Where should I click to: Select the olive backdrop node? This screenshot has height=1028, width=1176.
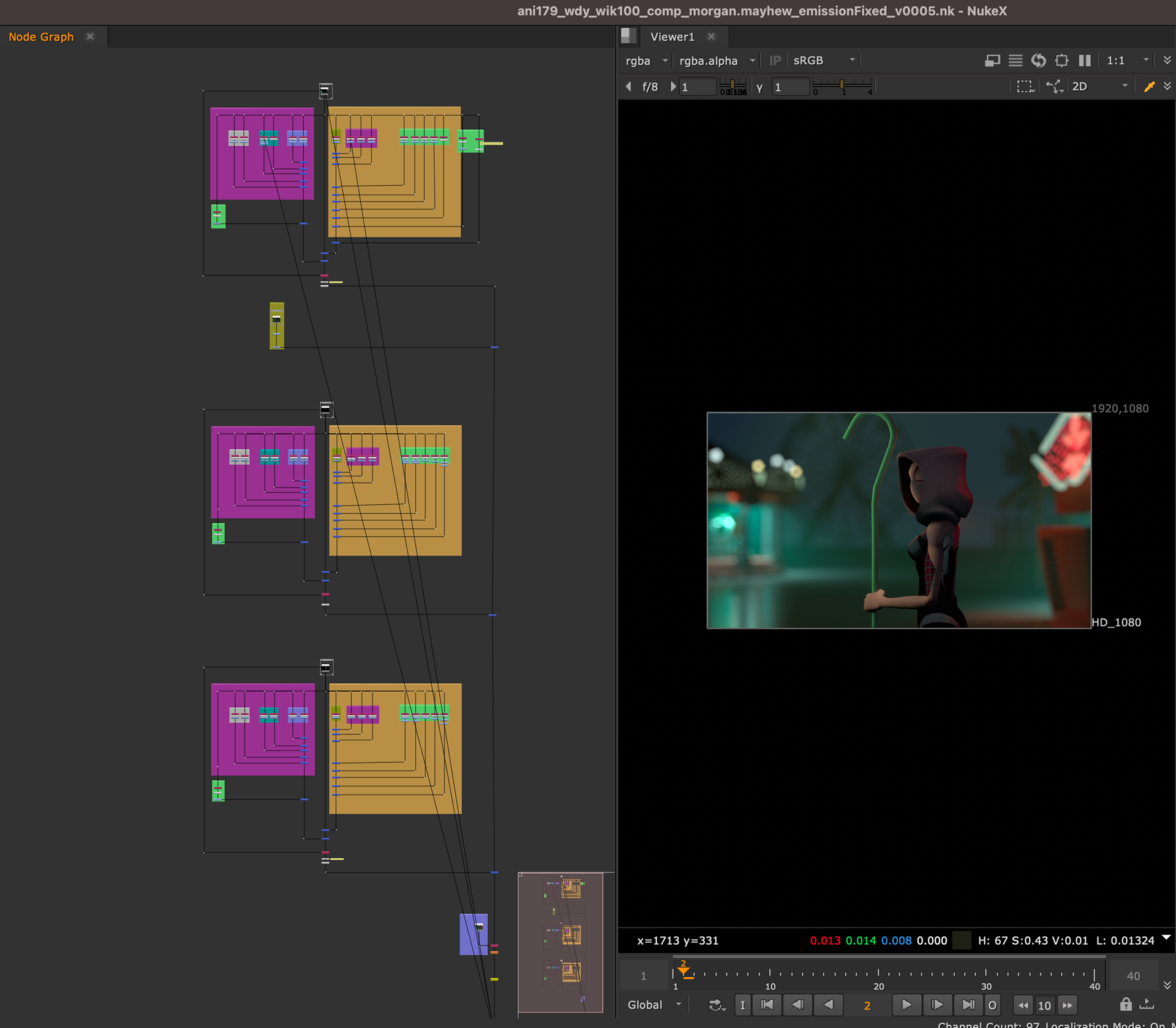(277, 326)
